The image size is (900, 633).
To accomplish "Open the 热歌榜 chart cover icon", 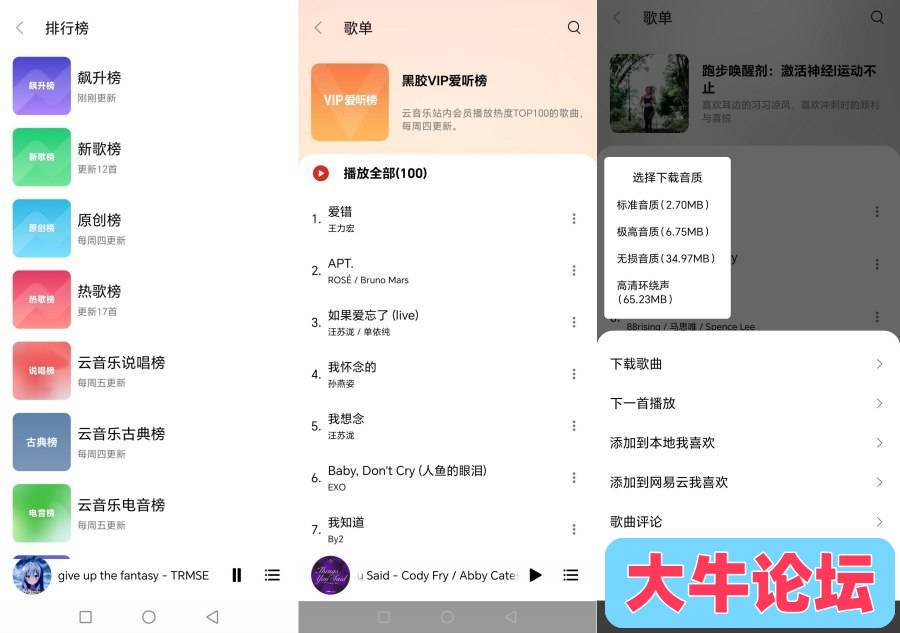I will (x=42, y=299).
